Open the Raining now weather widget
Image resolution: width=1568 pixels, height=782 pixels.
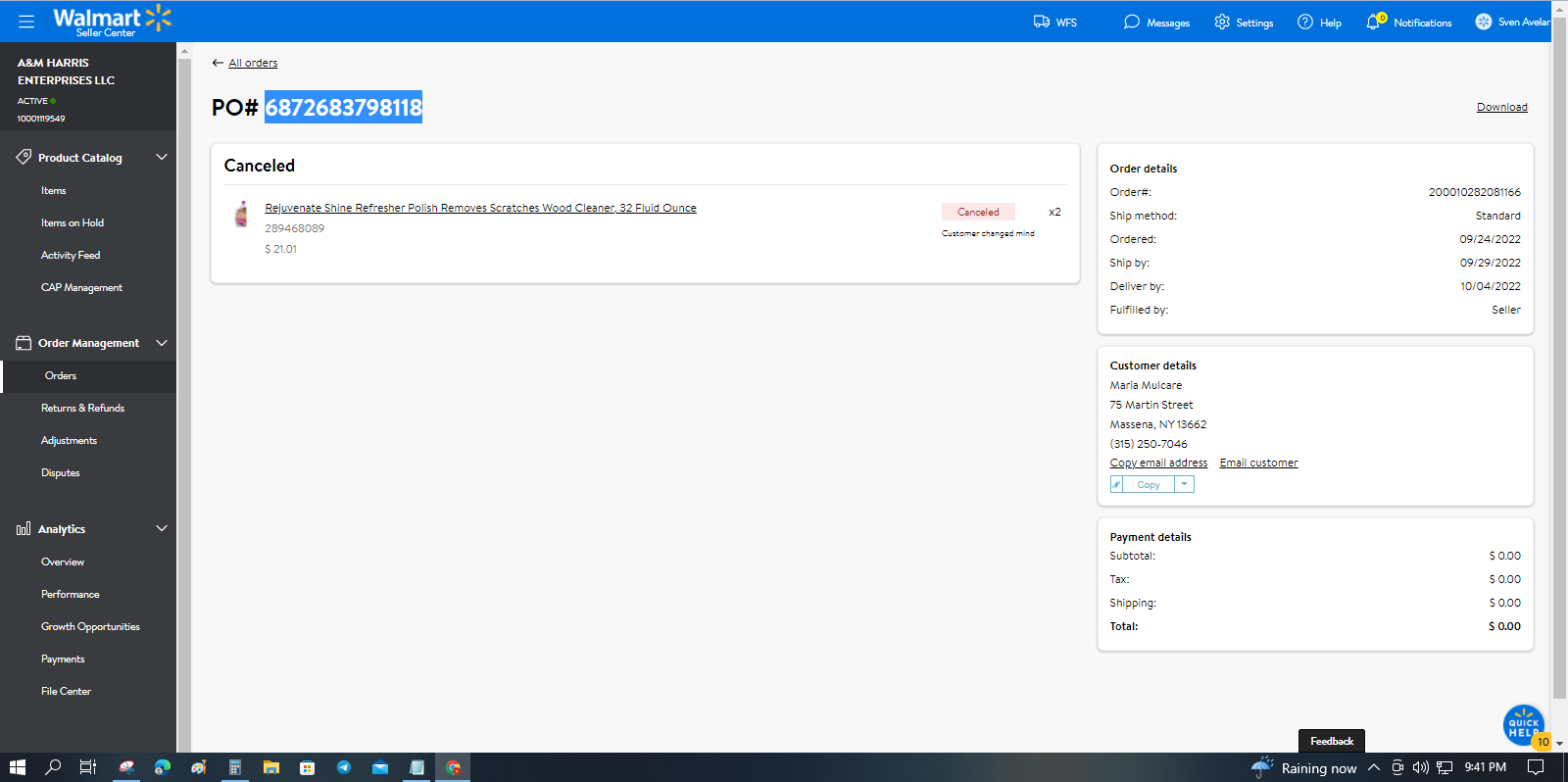click(1303, 767)
